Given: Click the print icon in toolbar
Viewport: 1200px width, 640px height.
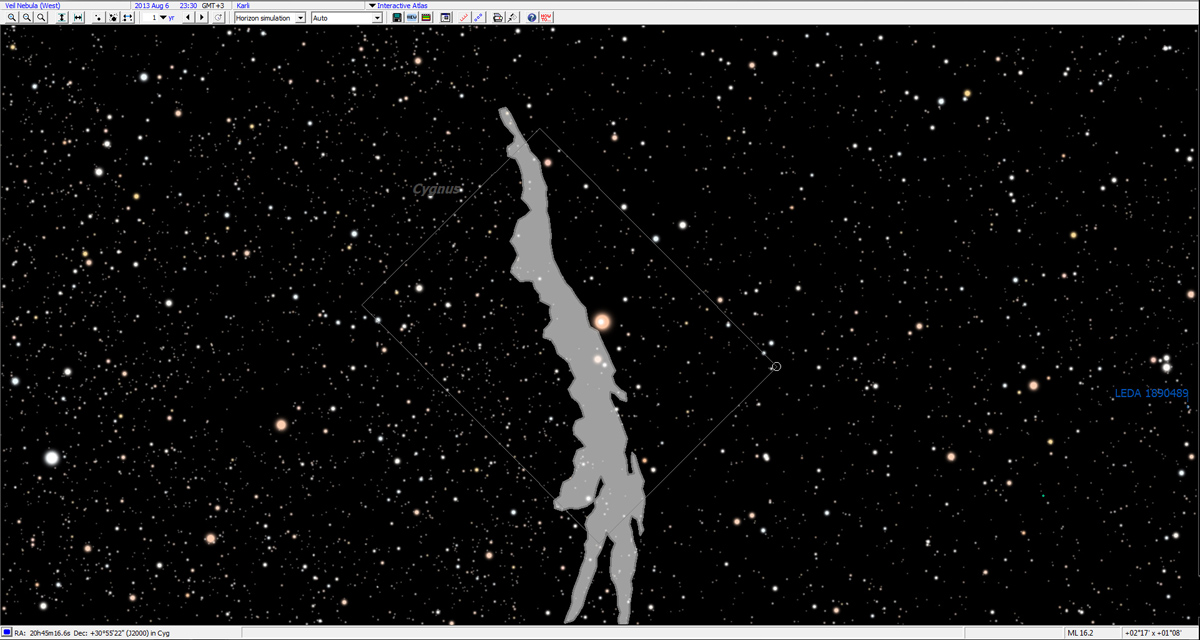Looking at the screenshot, I should (x=497, y=18).
